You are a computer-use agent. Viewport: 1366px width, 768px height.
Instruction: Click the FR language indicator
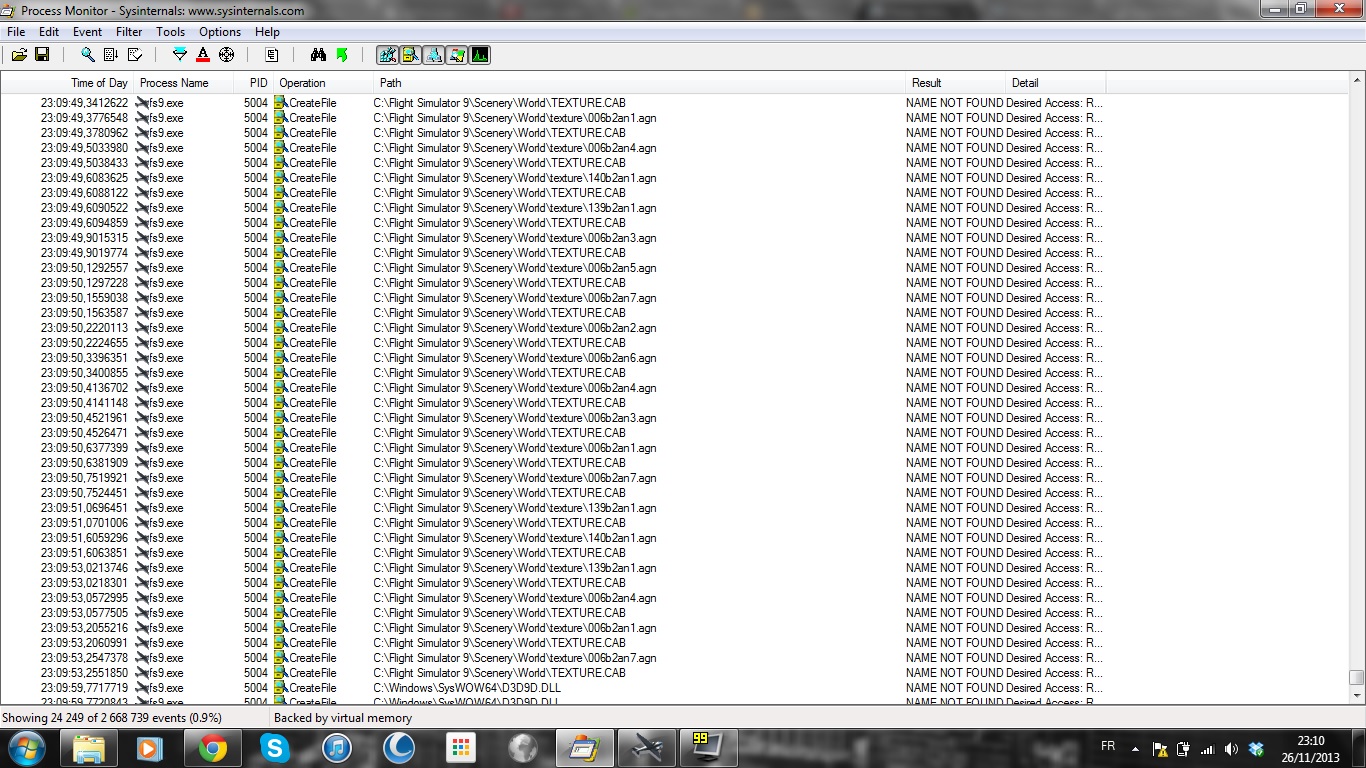[1108, 747]
